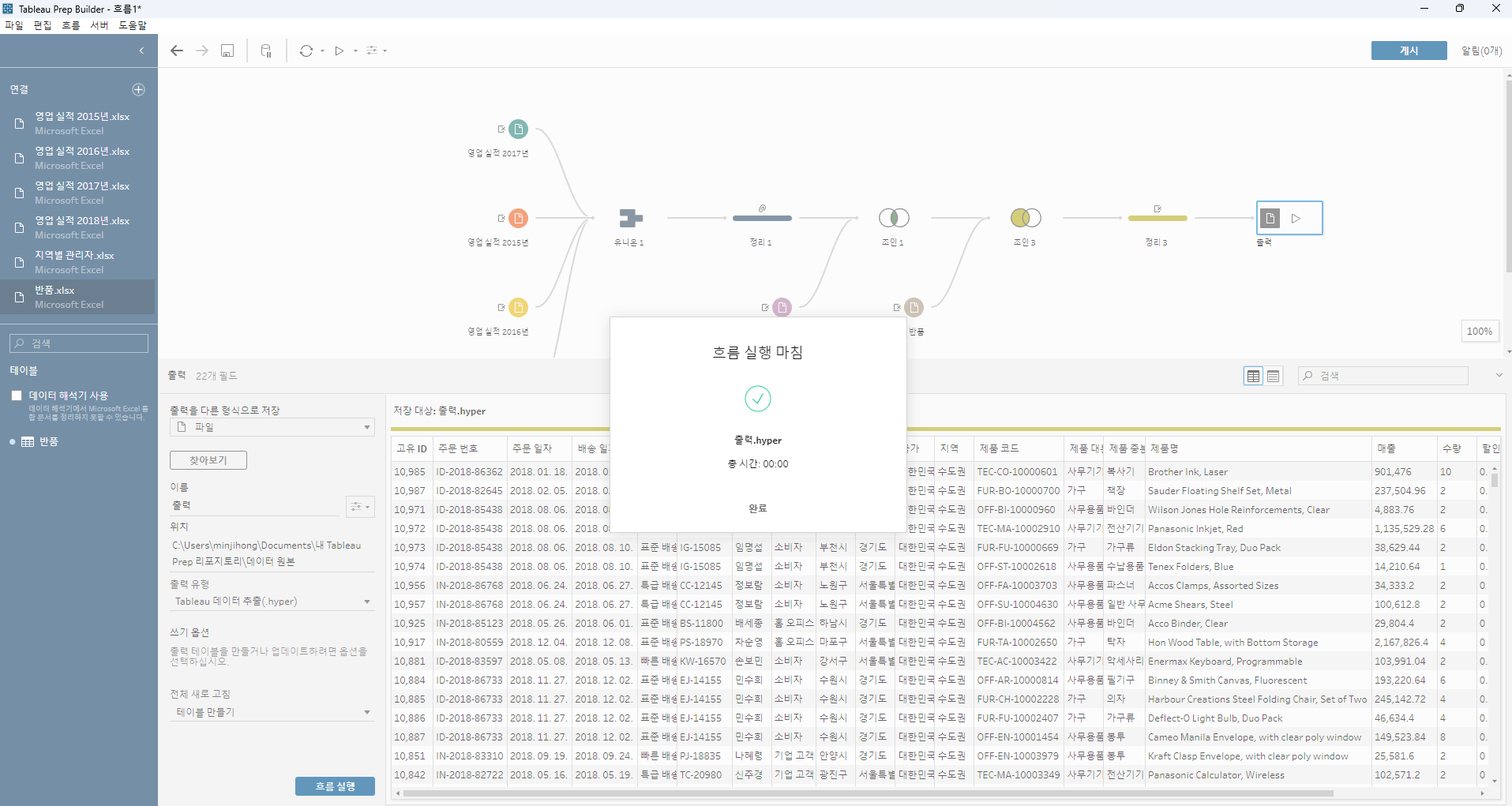
Task: Click the output pane search field
Action: 1383,376
